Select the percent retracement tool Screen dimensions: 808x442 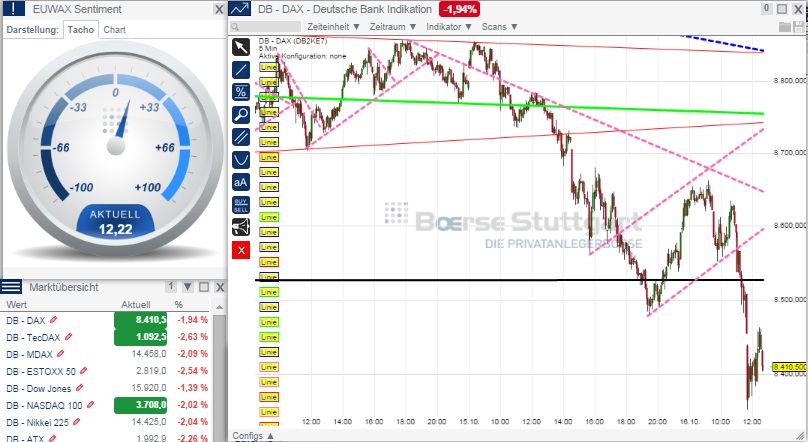point(241,92)
